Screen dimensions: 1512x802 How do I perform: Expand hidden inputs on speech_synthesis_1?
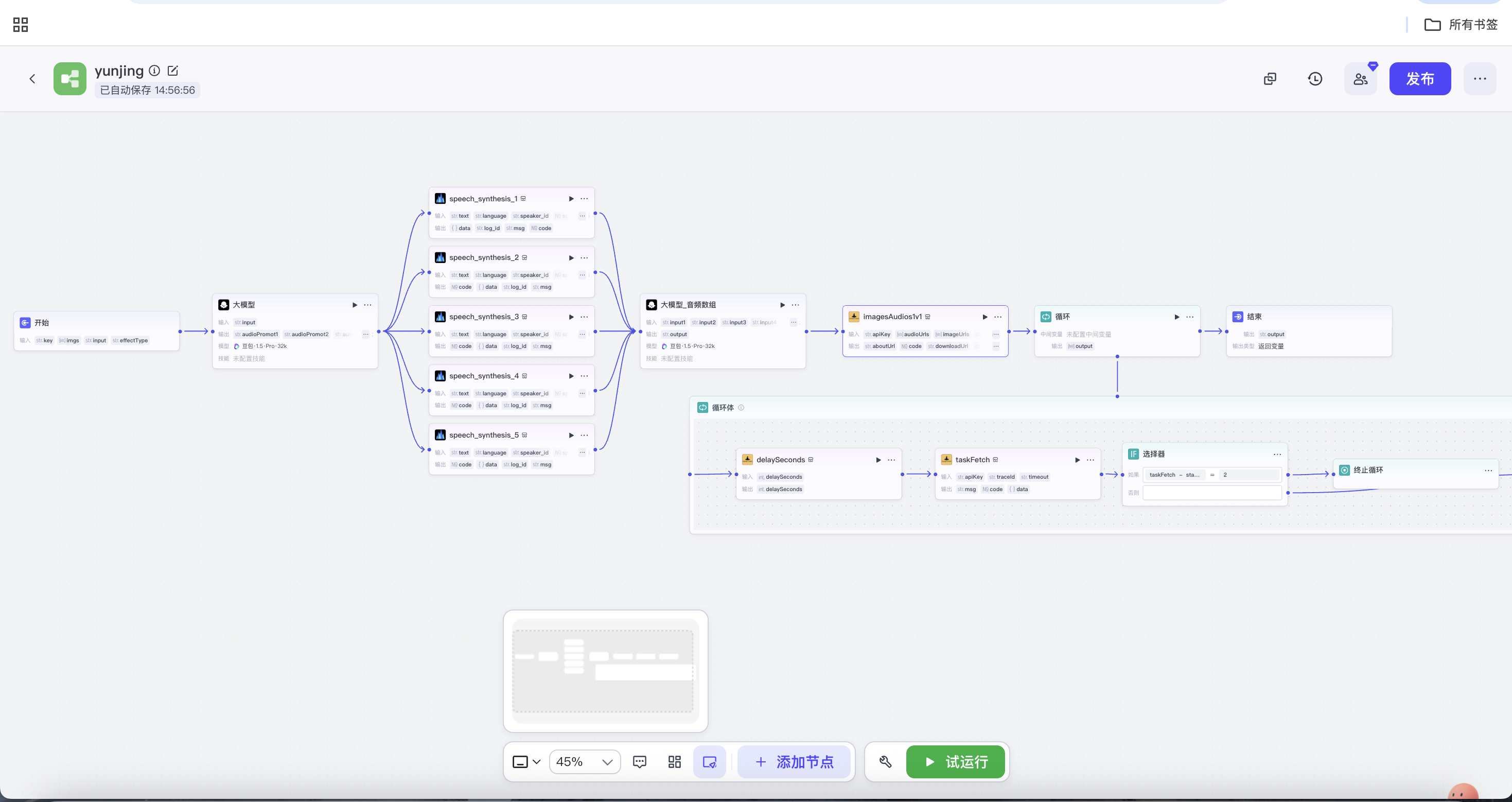coord(582,216)
